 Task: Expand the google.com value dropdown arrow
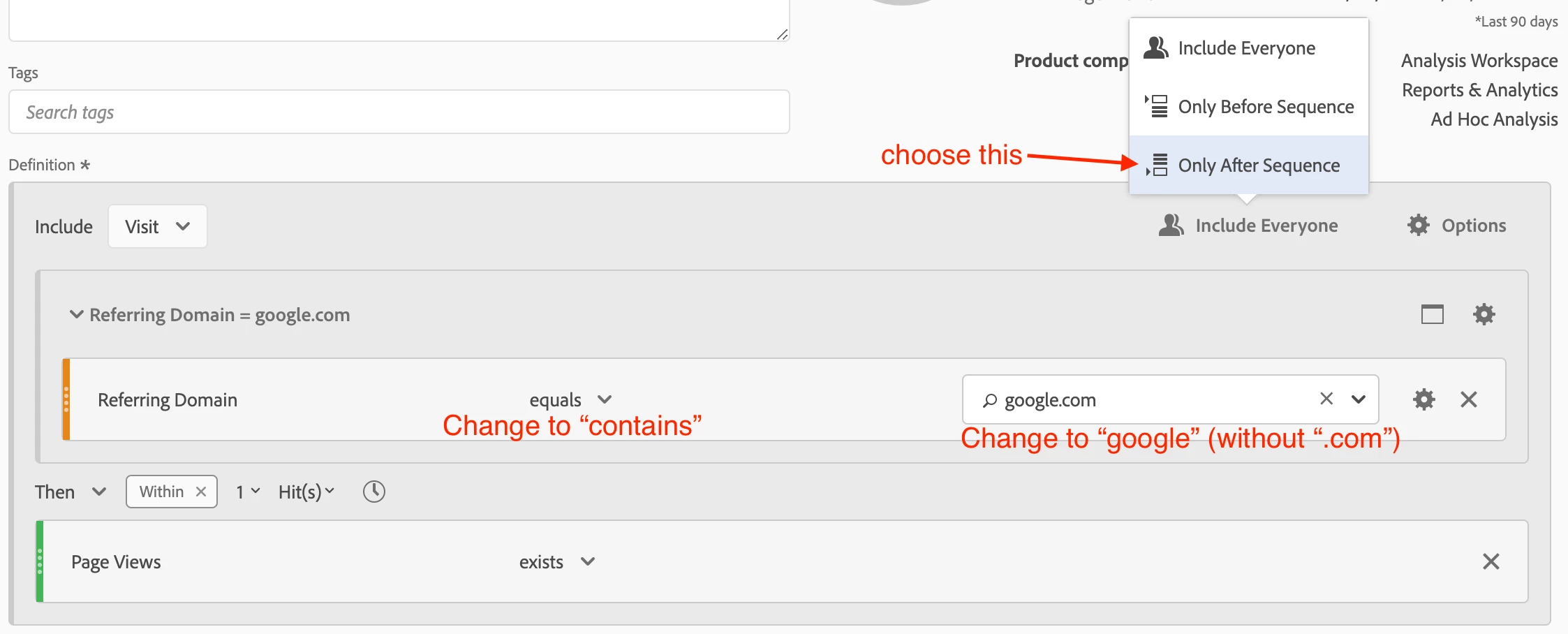tap(1358, 399)
